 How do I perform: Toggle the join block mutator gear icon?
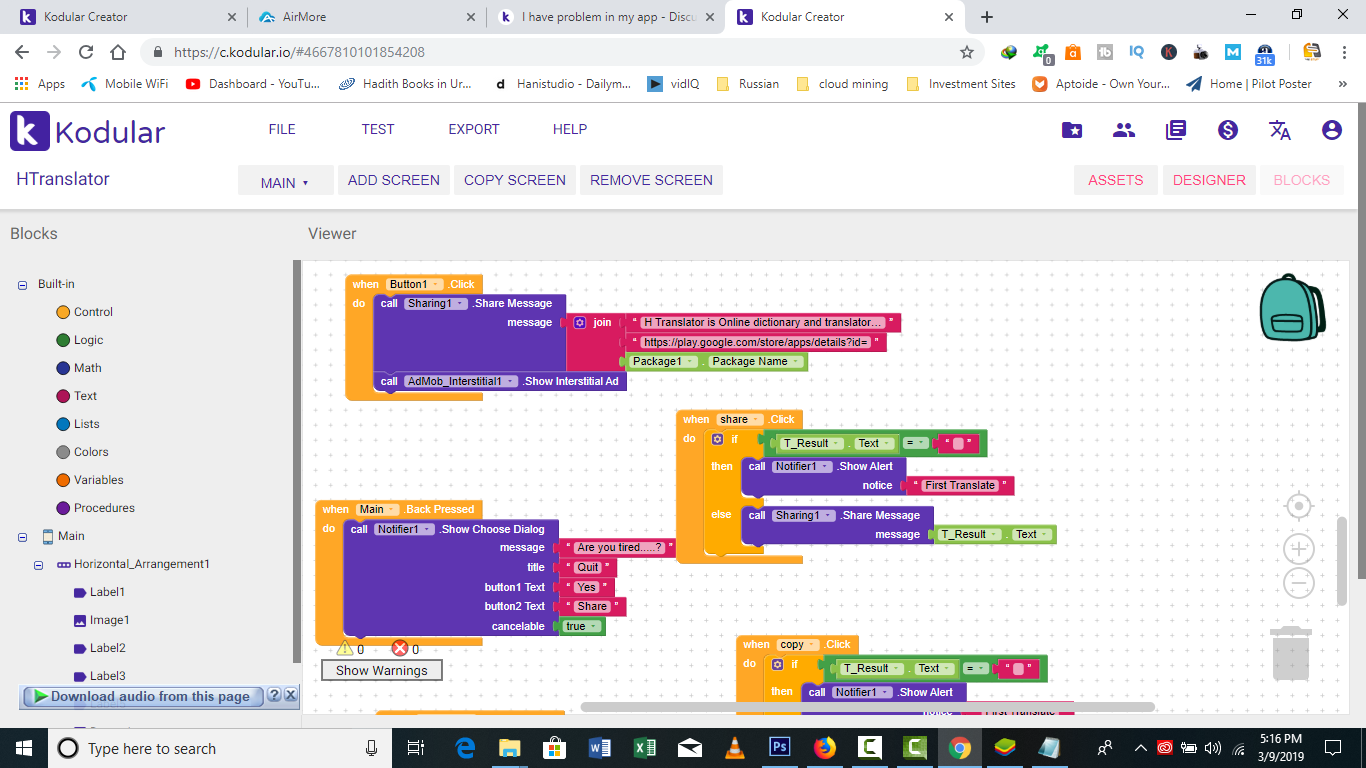coord(580,322)
